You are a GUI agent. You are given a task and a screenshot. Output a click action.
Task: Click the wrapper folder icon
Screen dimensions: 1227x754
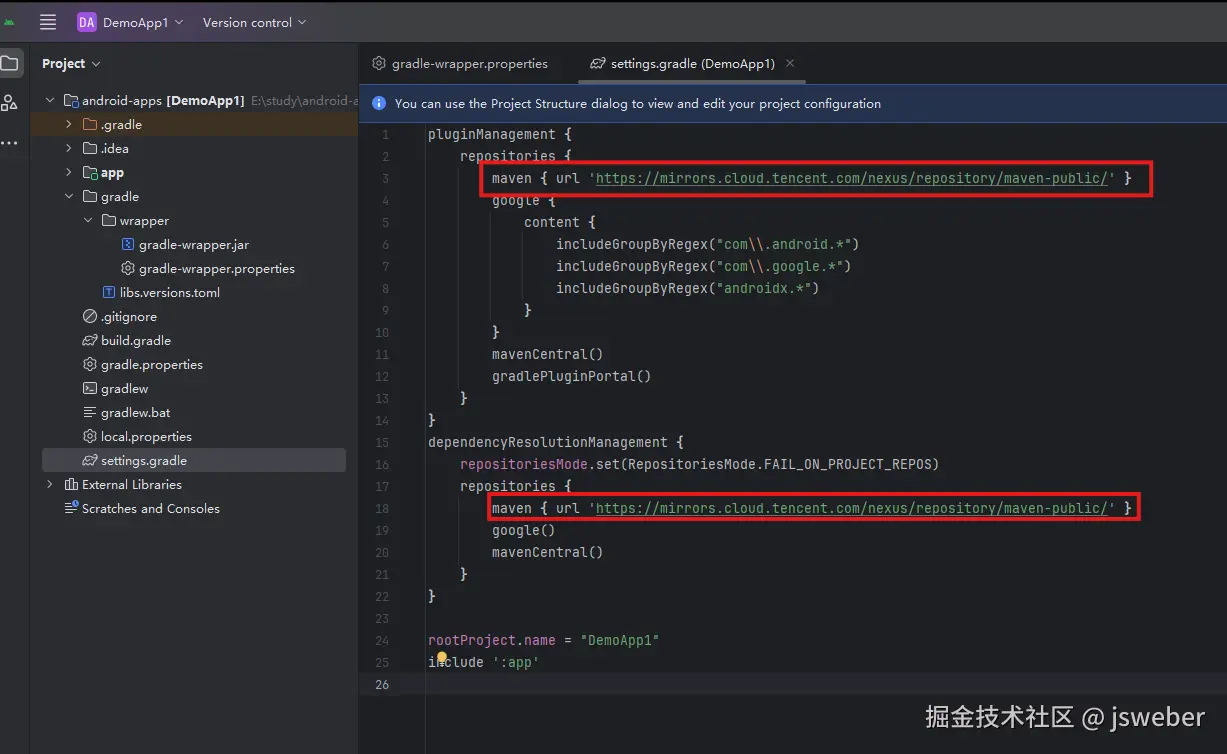109,220
